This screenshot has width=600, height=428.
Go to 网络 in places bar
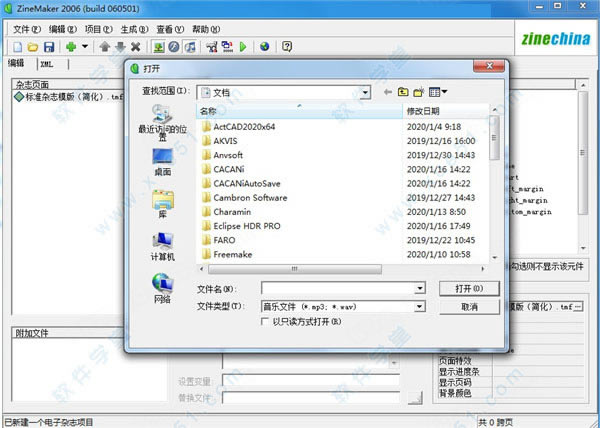(x=163, y=288)
